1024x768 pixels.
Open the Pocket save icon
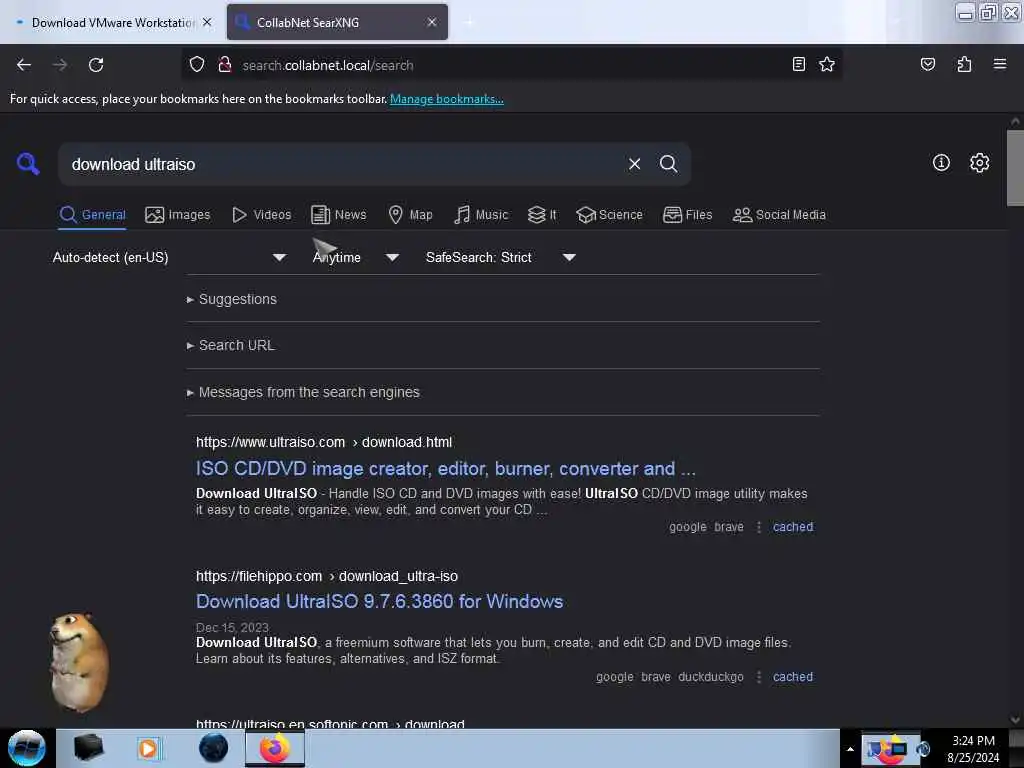point(927,64)
